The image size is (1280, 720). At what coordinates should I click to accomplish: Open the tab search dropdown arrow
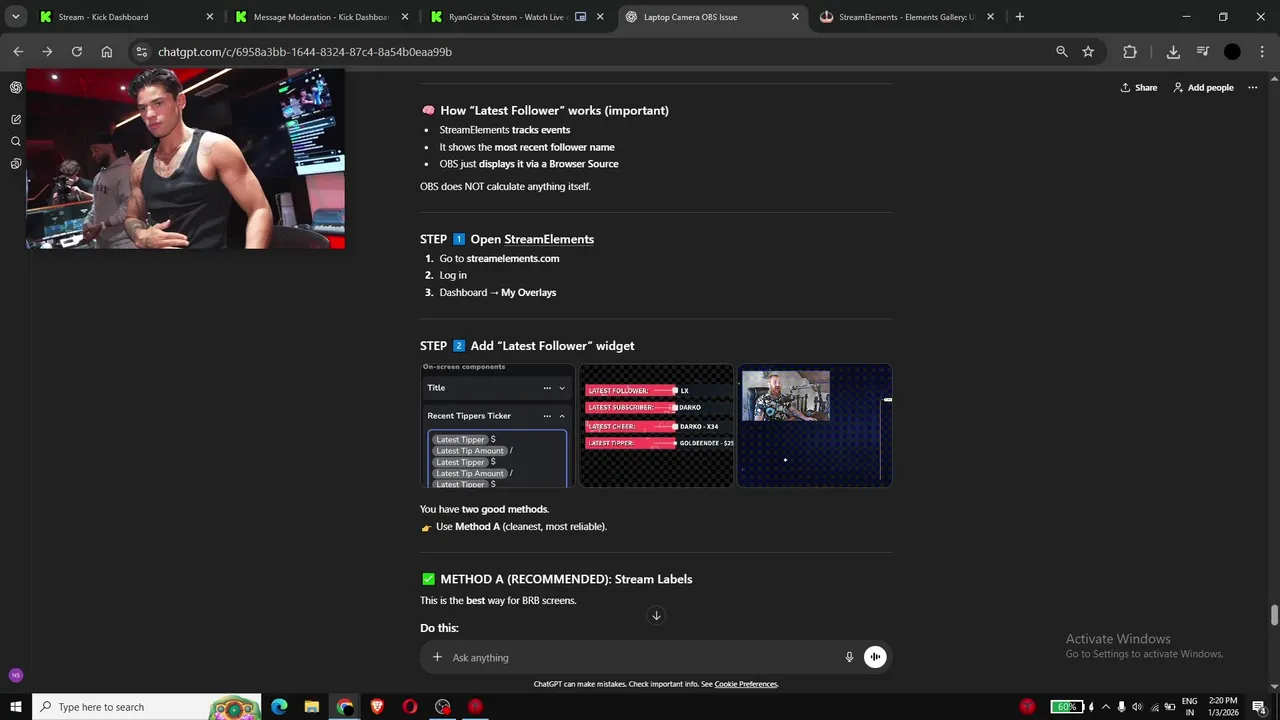tap(16, 17)
